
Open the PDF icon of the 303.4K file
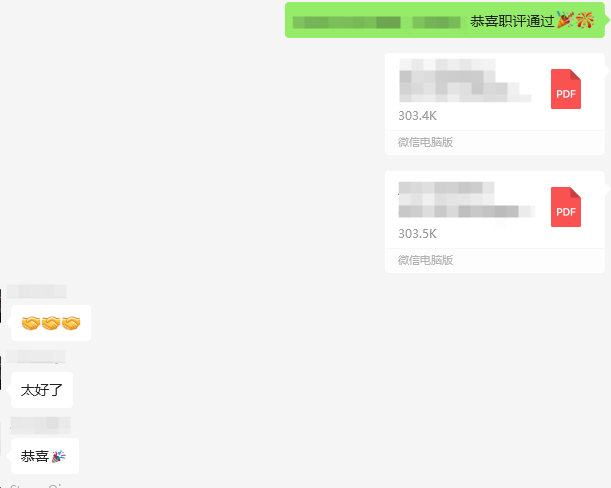click(566, 89)
